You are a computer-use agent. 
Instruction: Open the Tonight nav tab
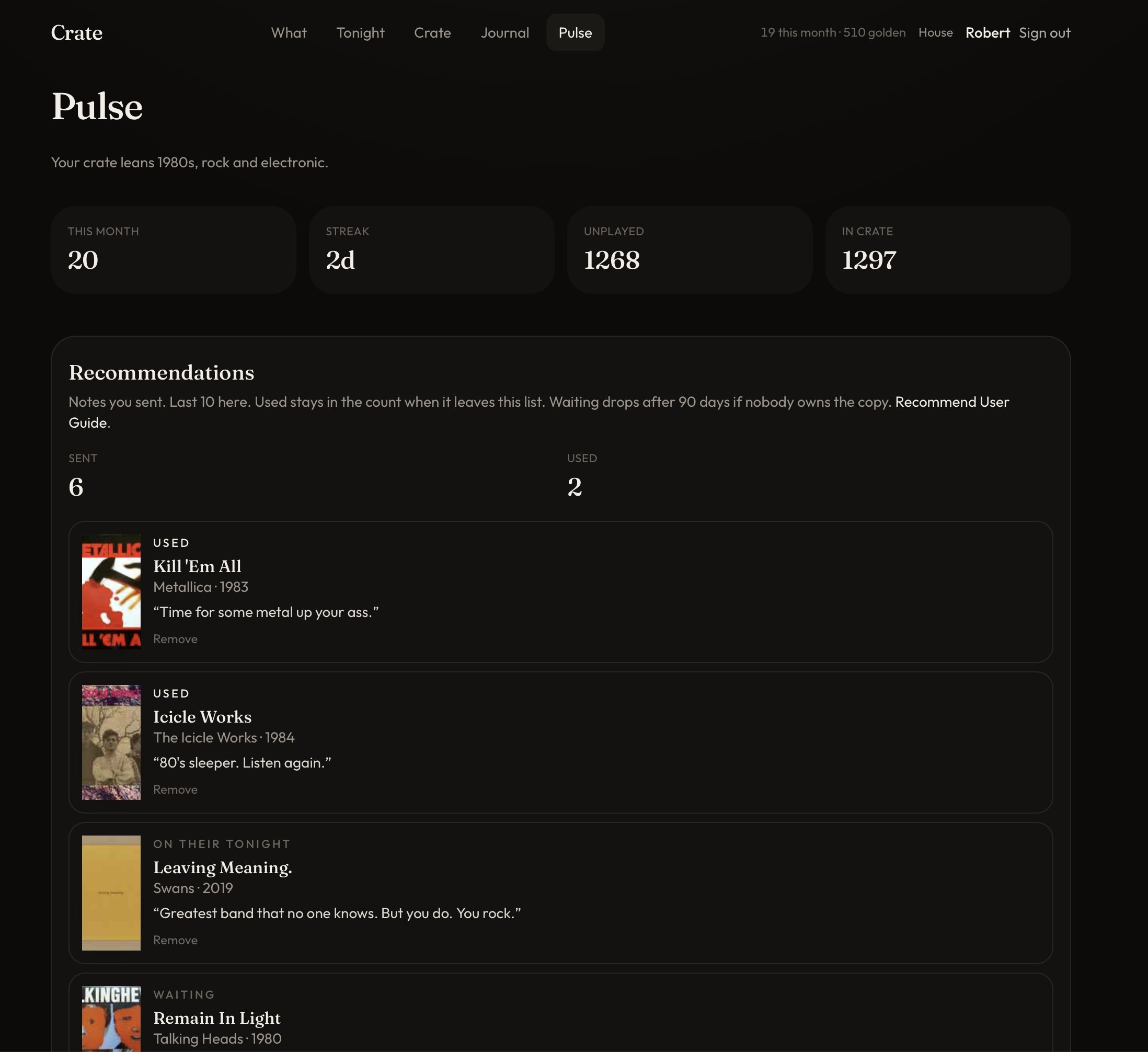[361, 32]
